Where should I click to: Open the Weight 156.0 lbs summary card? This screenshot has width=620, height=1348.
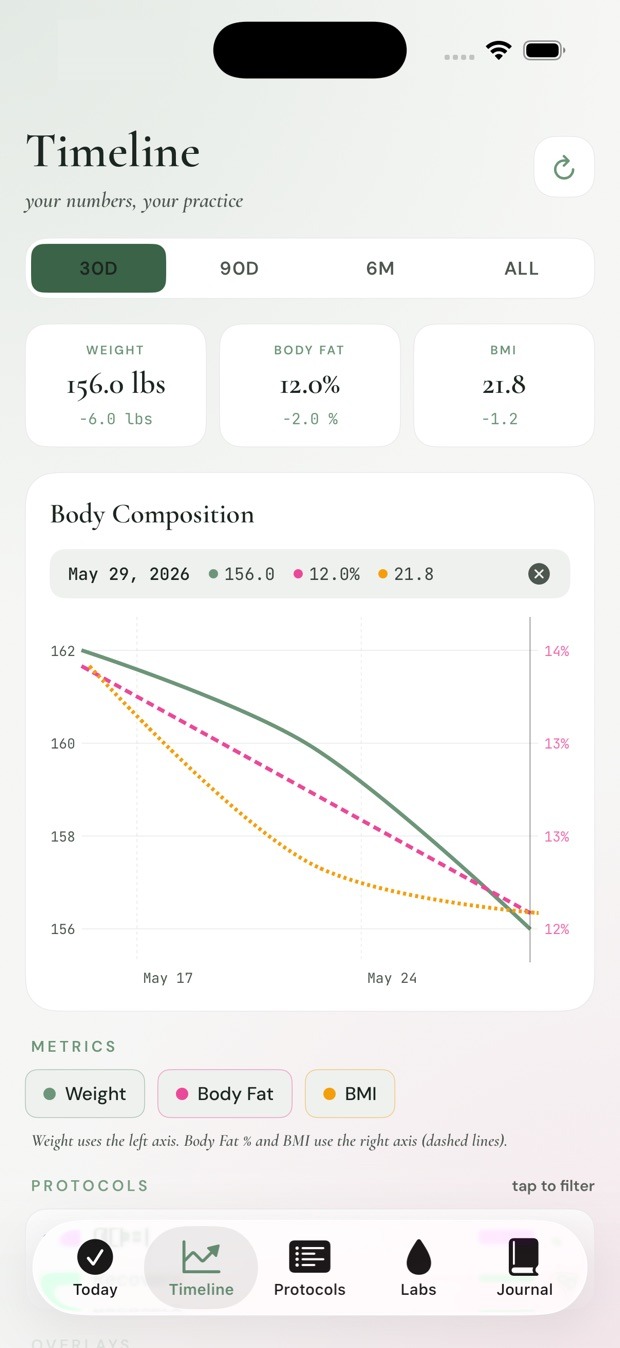(x=116, y=385)
